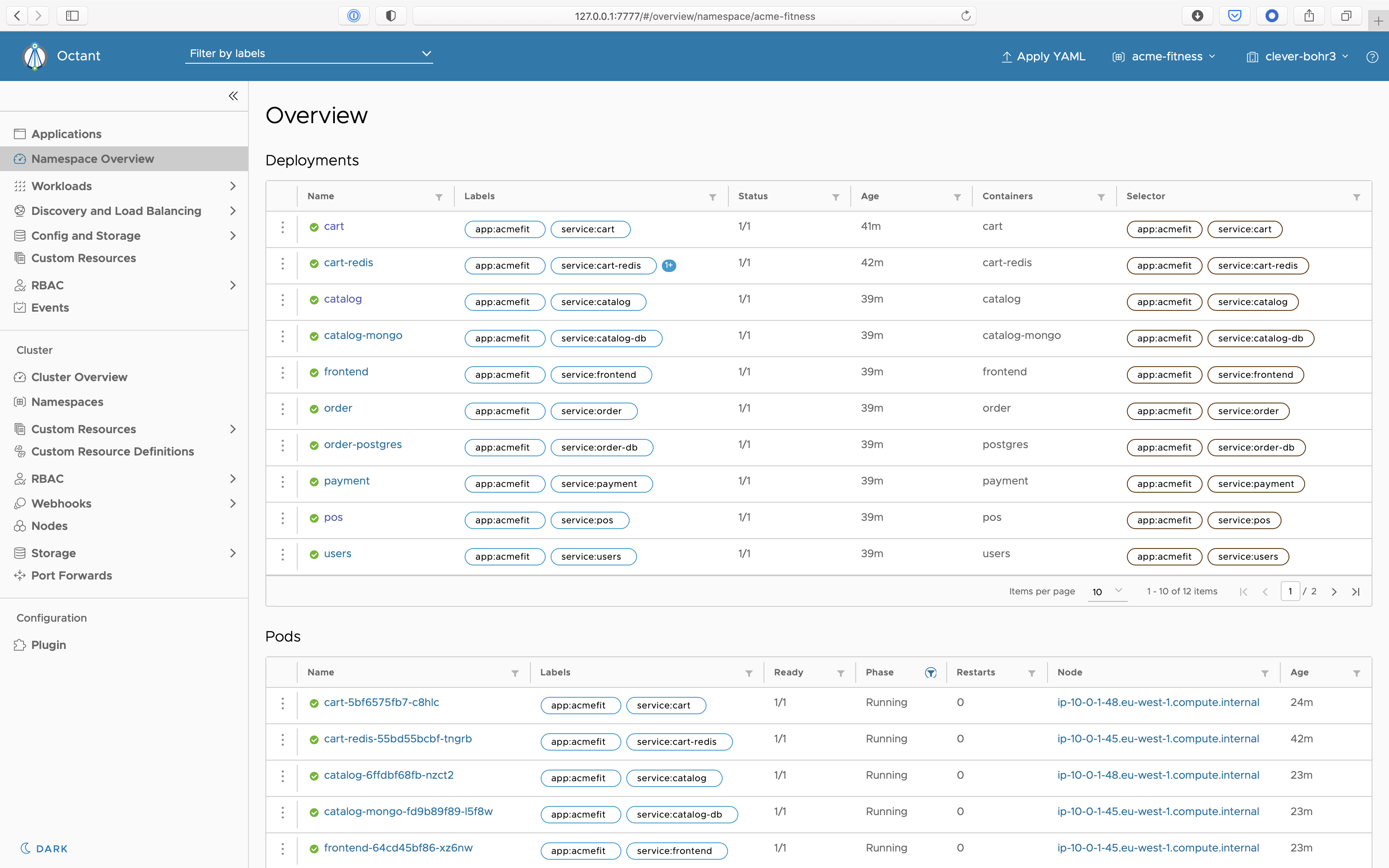Open acme-fitness namespace dropdown
The width and height of the screenshot is (1389, 868).
(1164, 56)
